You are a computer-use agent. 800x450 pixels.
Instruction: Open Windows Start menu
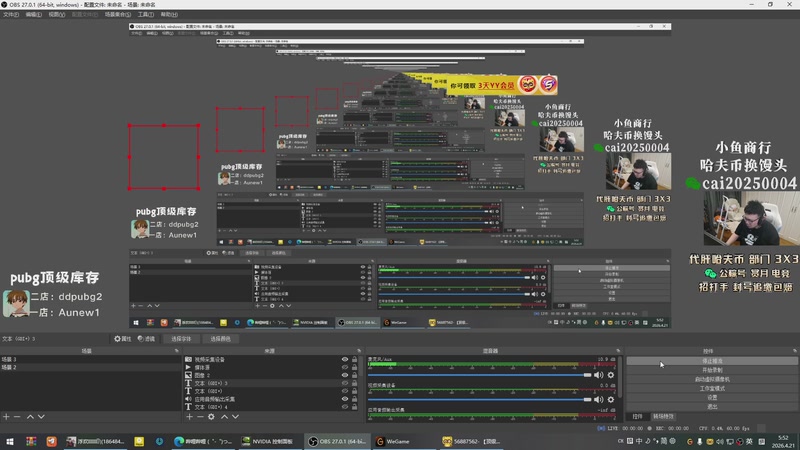(x=10, y=441)
